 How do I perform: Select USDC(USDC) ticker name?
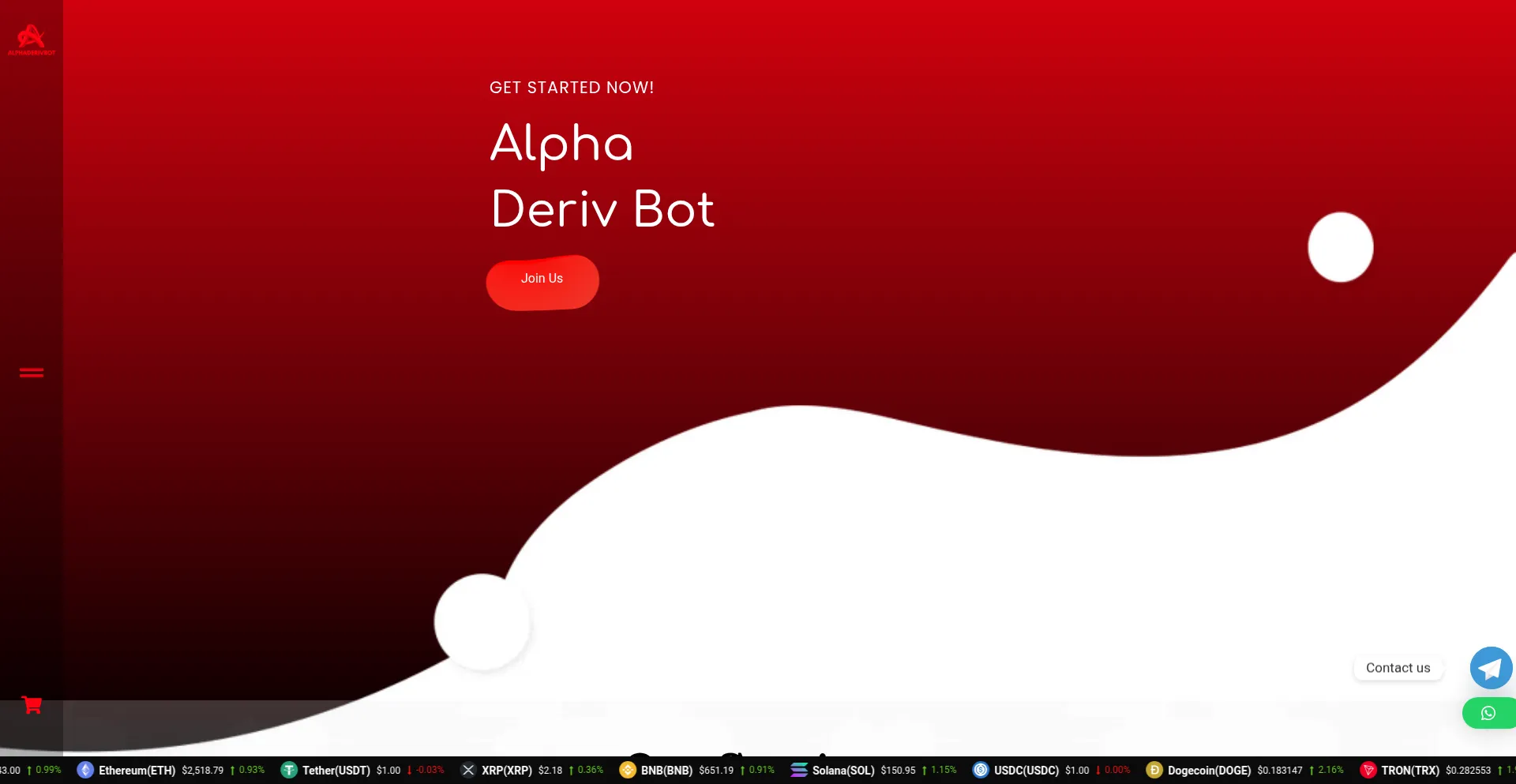1026,771
